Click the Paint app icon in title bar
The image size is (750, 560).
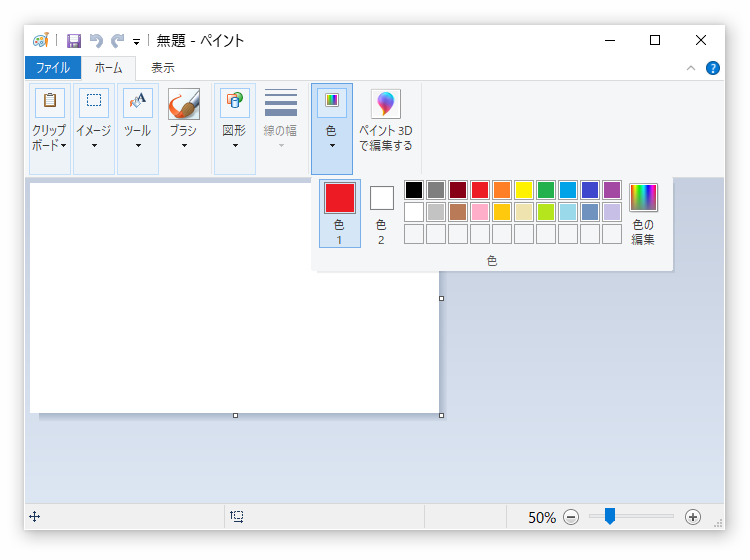click(41, 40)
